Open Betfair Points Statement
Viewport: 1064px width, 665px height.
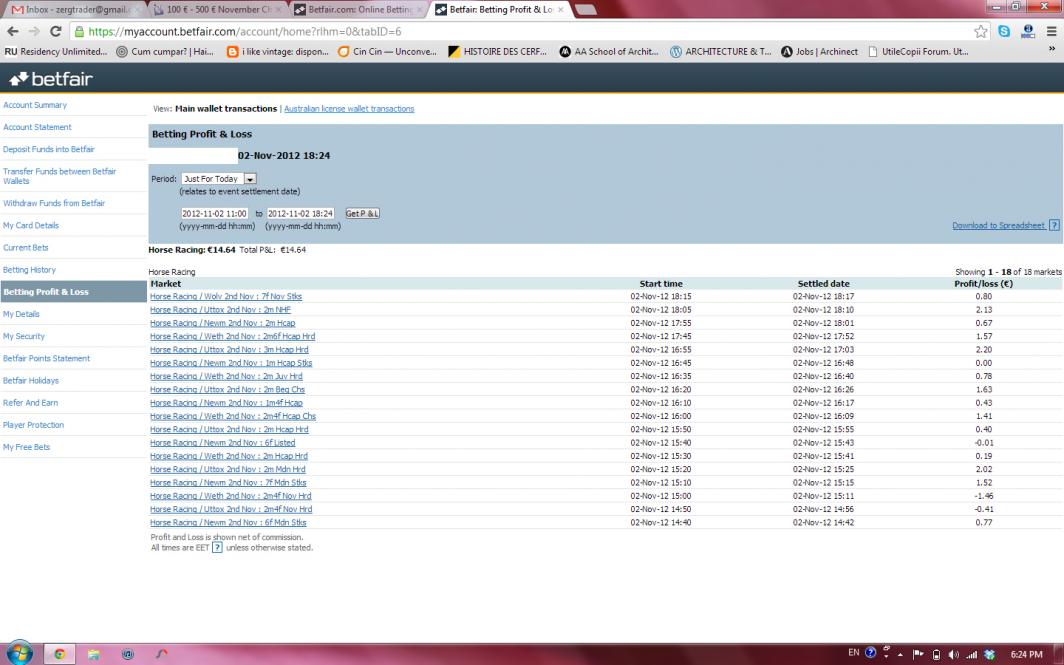[x=46, y=358]
